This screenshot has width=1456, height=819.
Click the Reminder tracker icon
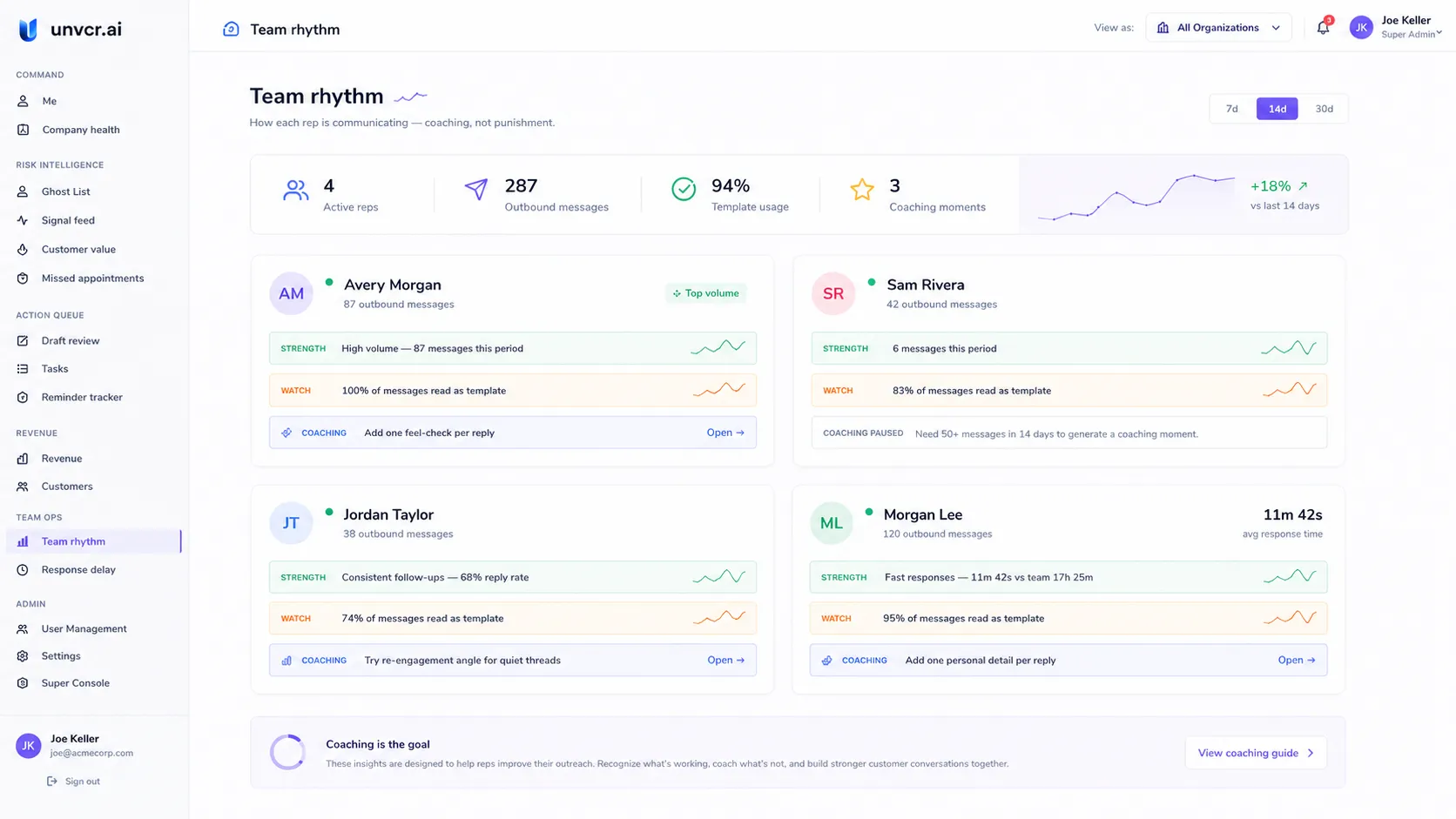pyautogui.click(x=23, y=397)
